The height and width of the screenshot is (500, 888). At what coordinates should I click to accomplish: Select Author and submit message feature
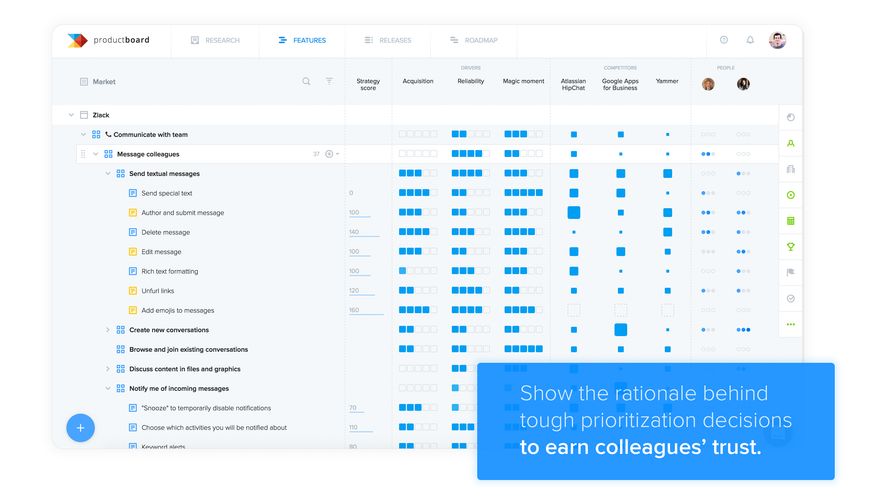[182, 213]
